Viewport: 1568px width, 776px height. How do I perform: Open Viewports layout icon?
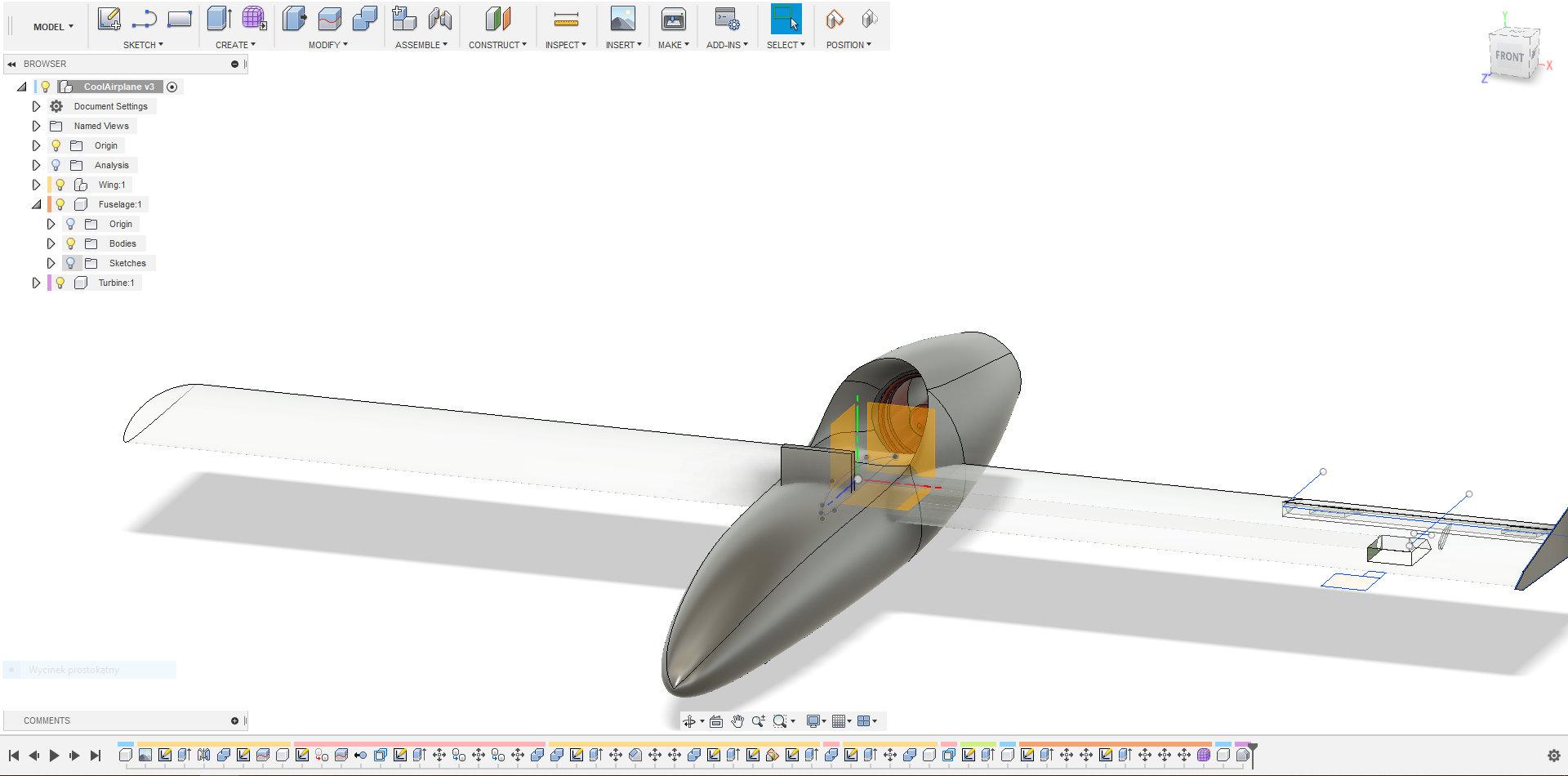[x=863, y=721]
